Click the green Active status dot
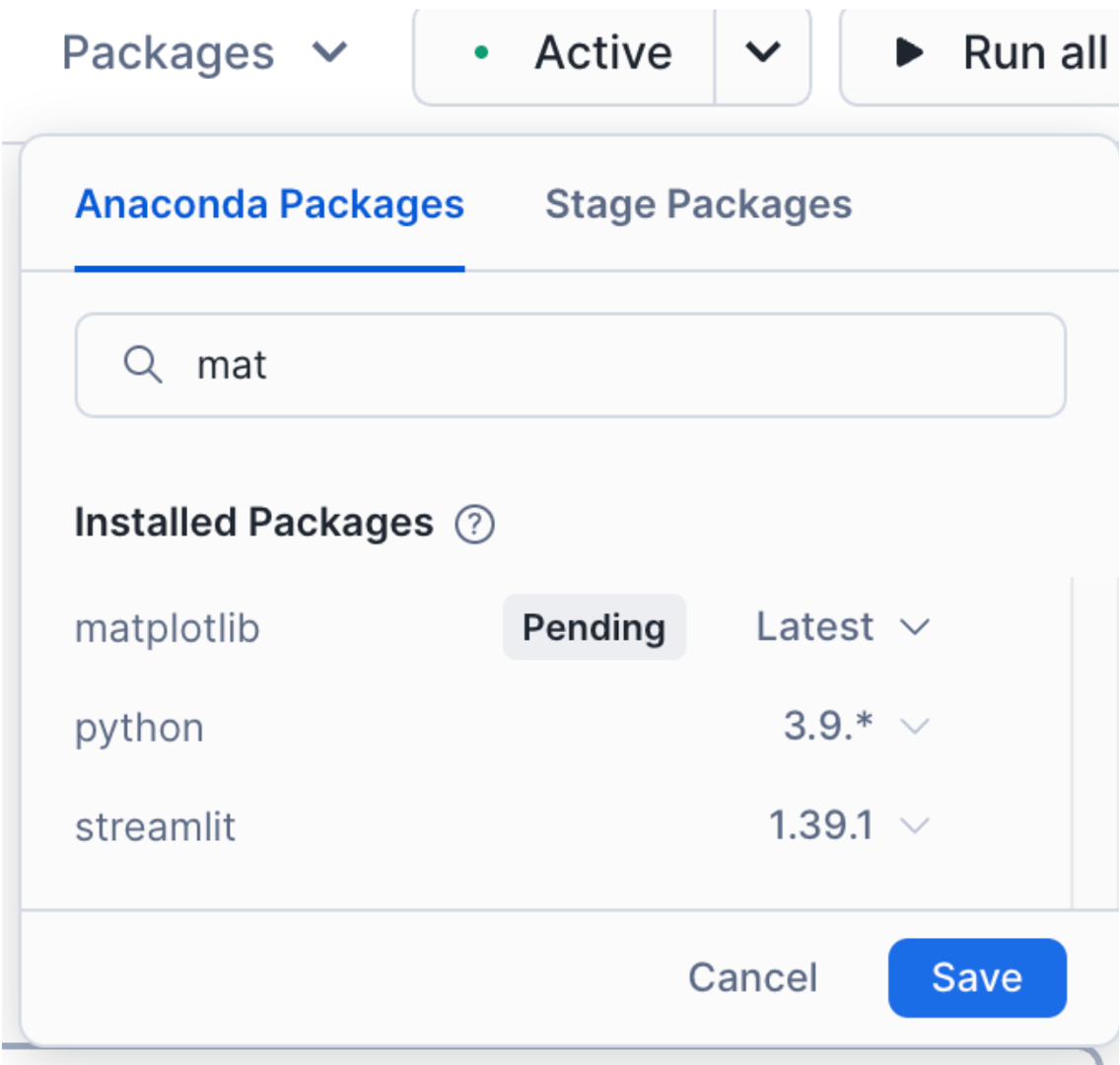1120x1065 pixels. click(481, 53)
